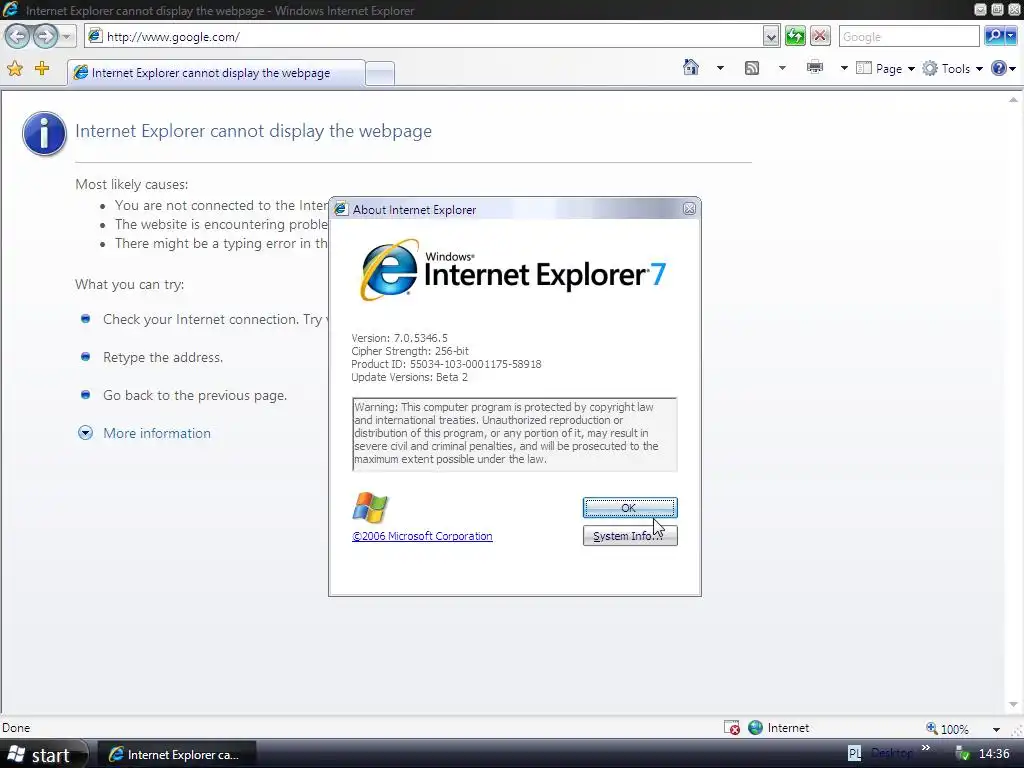Click the blue info icon on error page

tap(44, 133)
